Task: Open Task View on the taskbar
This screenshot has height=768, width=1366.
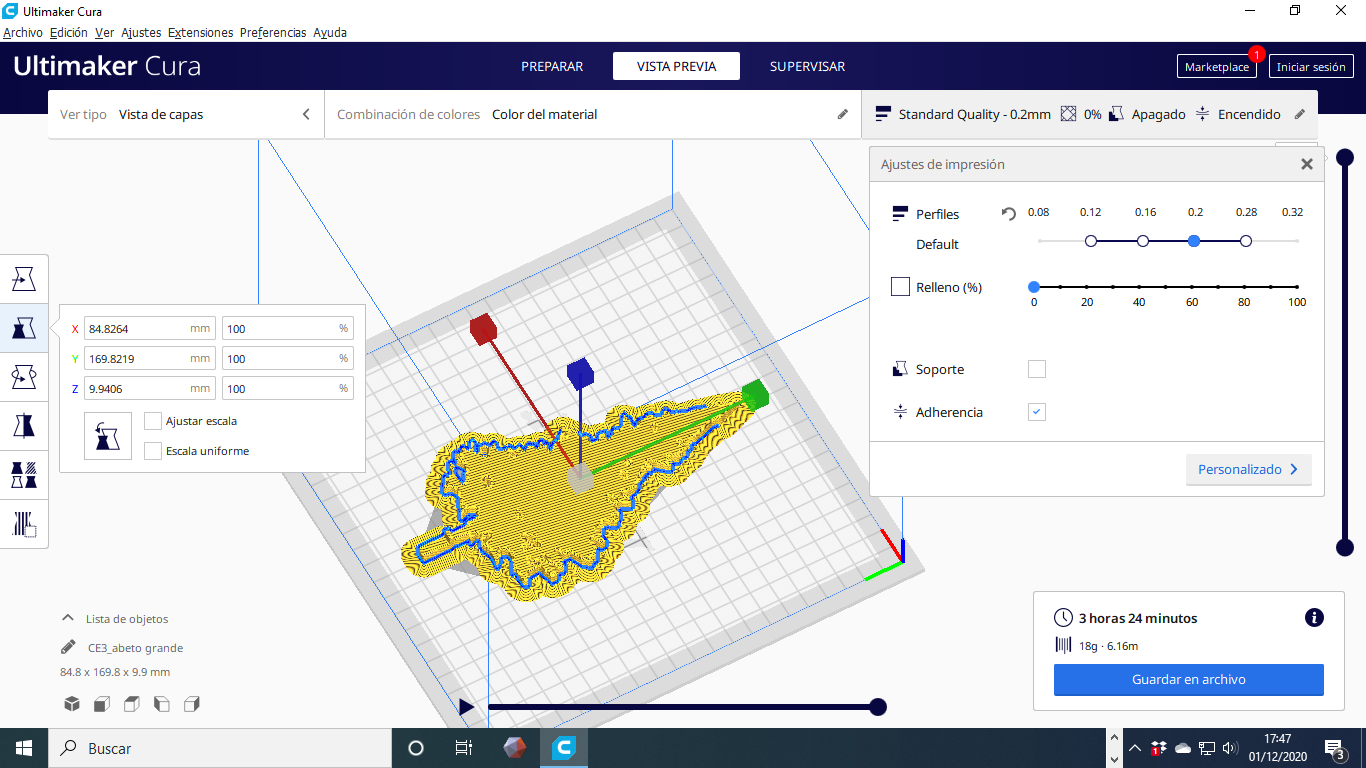Action: 464,748
